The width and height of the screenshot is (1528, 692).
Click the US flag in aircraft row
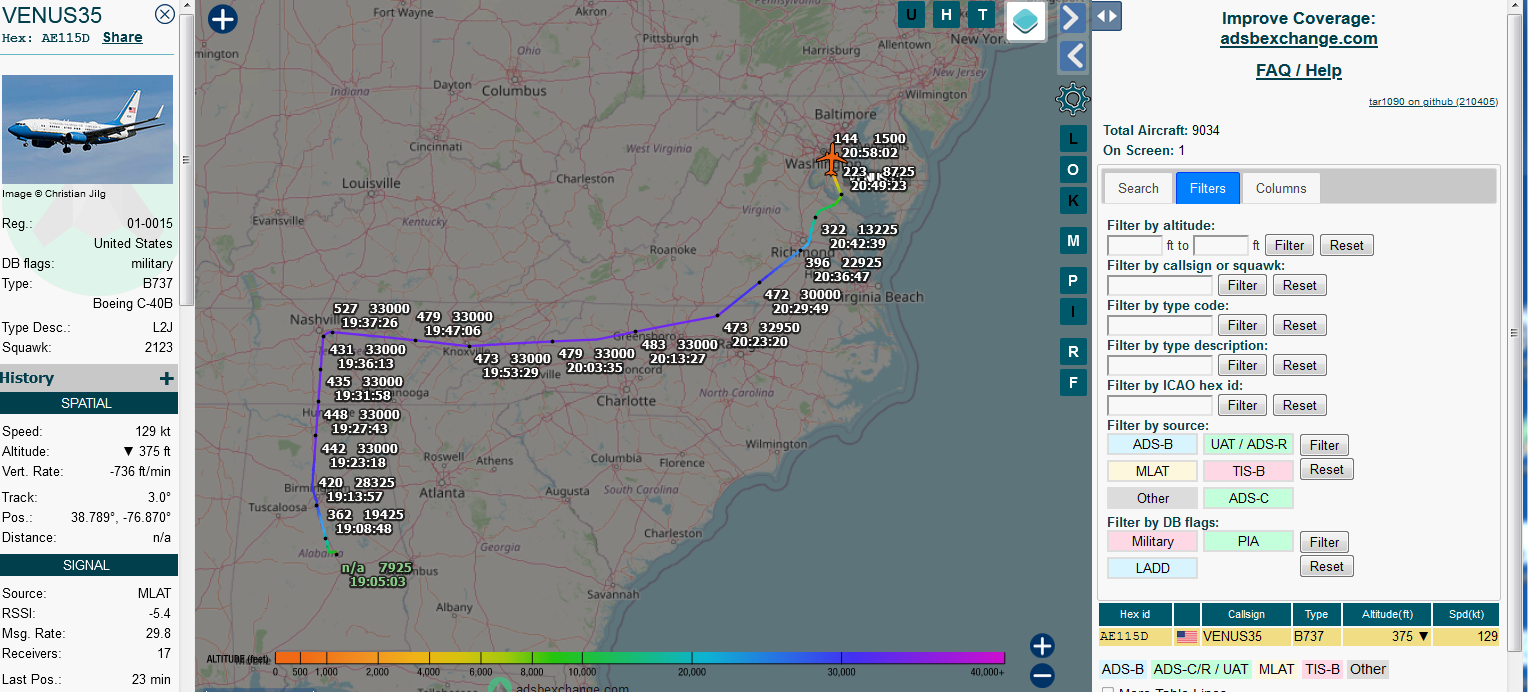pos(1187,636)
